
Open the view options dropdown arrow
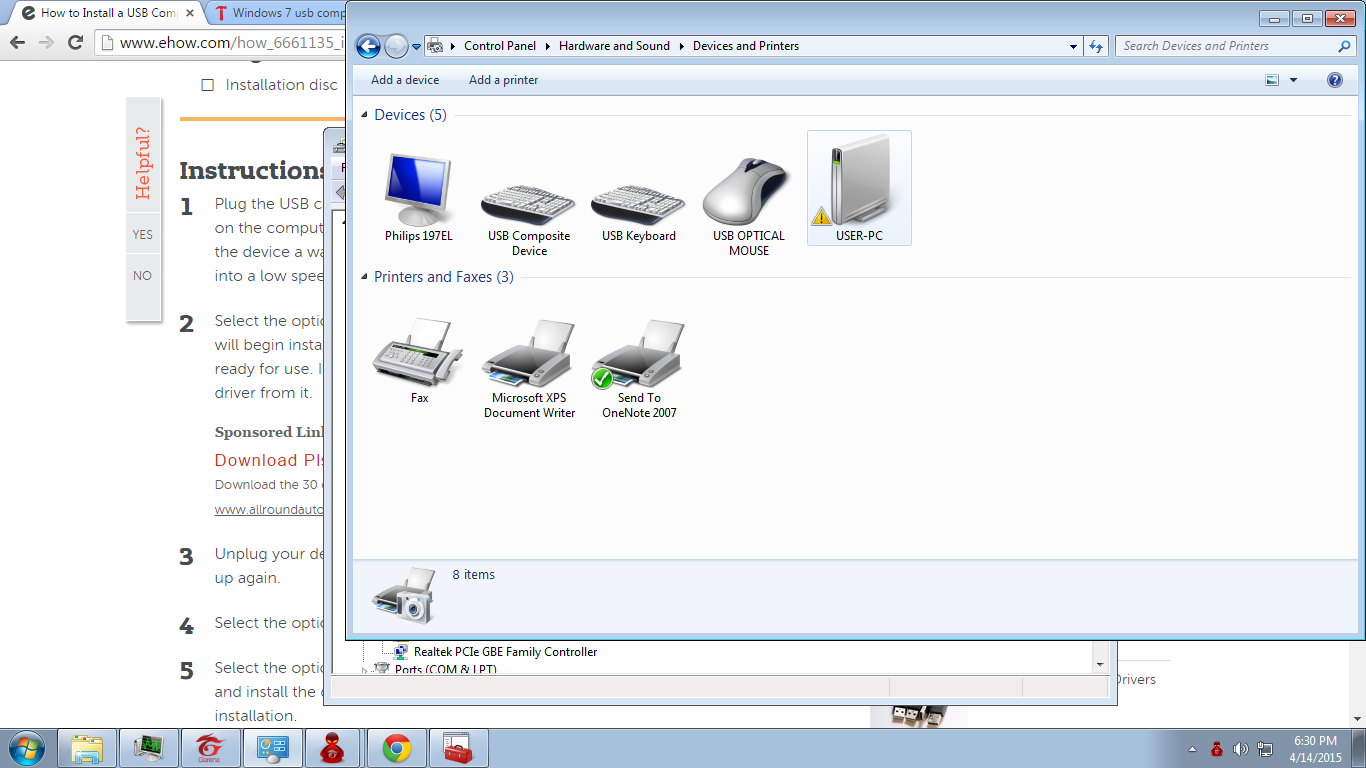point(1293,80)
